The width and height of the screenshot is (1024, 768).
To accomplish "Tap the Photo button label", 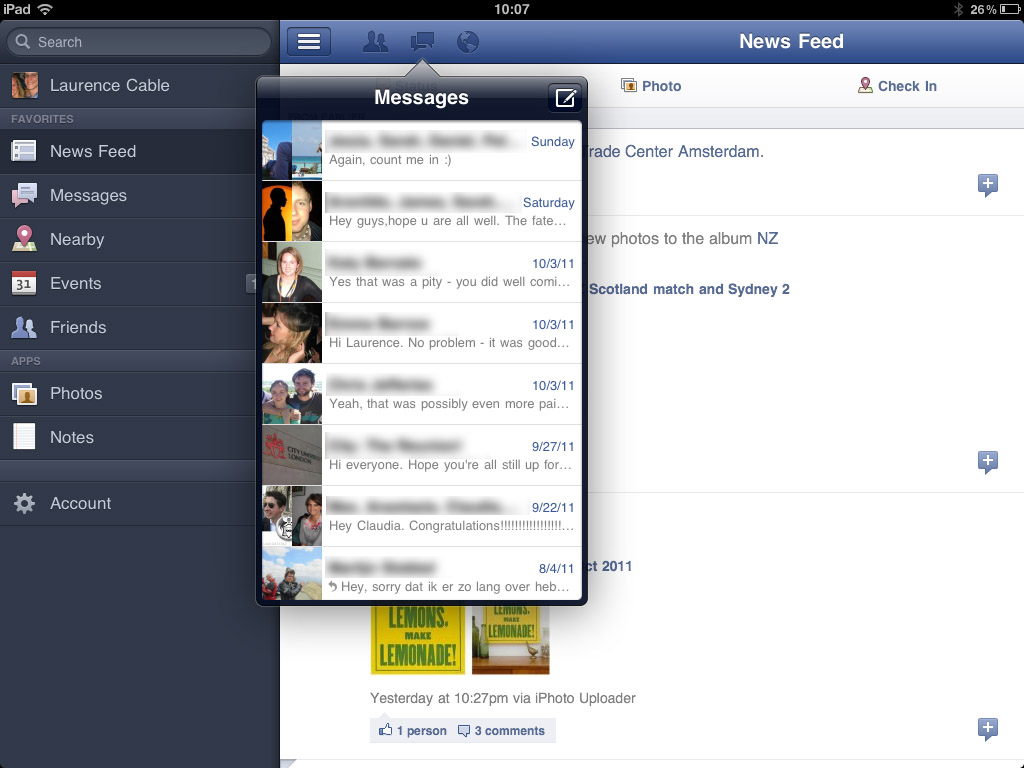I will click(x=661, y=86).
